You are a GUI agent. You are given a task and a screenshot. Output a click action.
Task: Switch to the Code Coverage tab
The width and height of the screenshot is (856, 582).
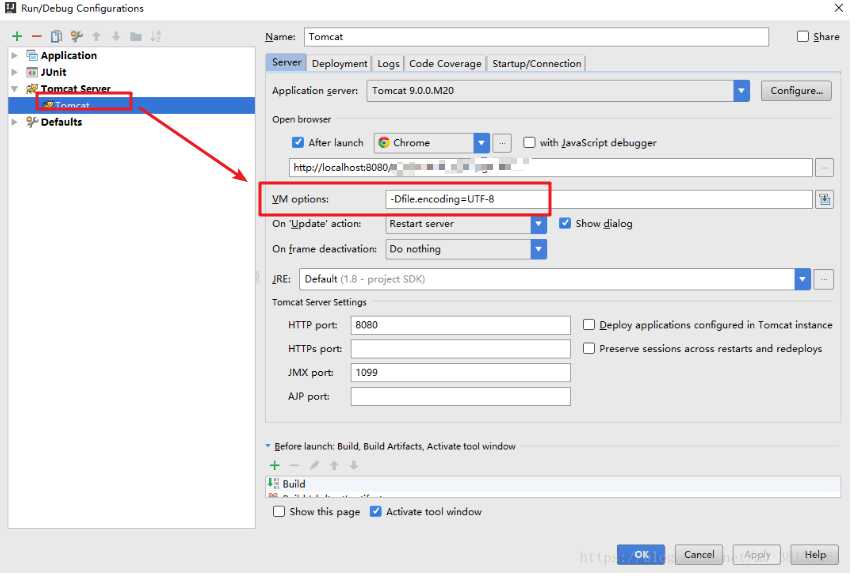click(x=445, y=63)
